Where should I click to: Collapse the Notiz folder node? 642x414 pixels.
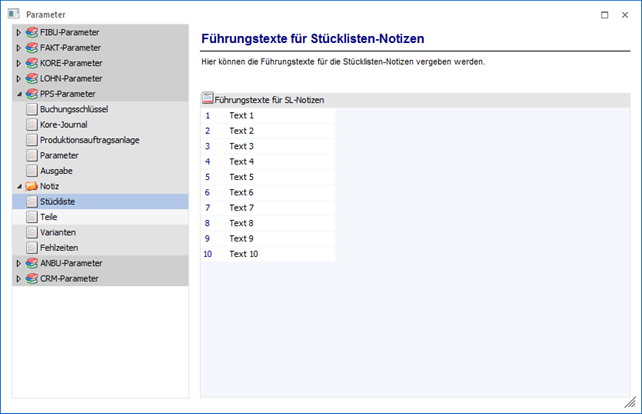click(x=17, y=186)
